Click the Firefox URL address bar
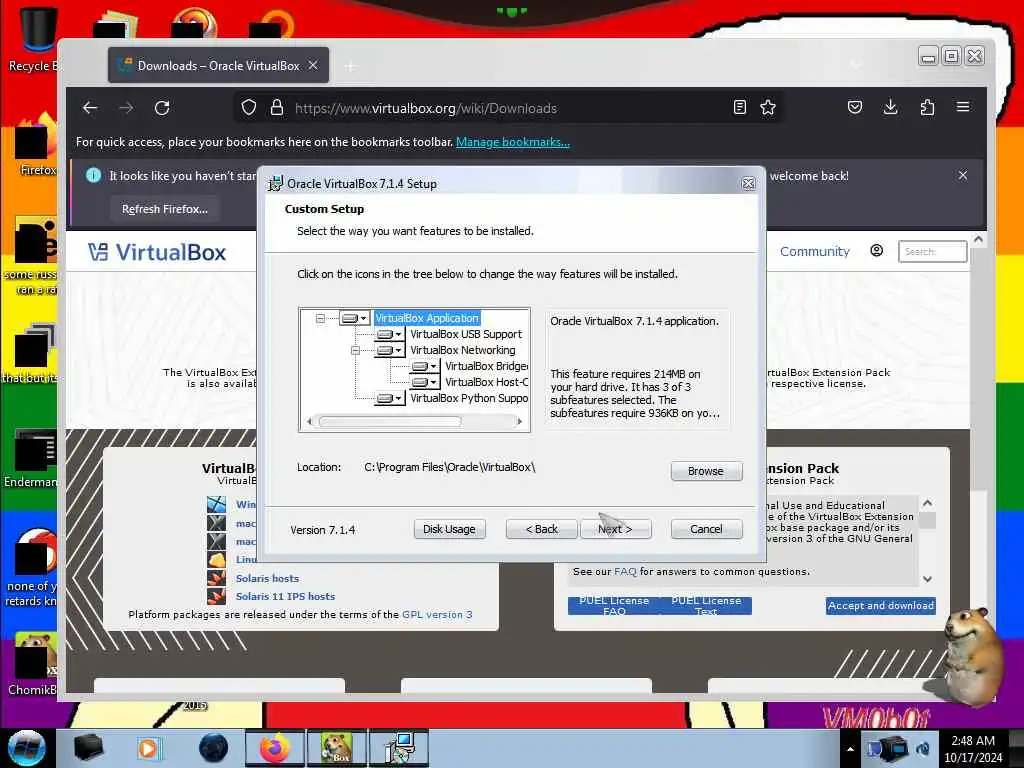Screen dimensions: 1024x768 [x=509, y=108]
